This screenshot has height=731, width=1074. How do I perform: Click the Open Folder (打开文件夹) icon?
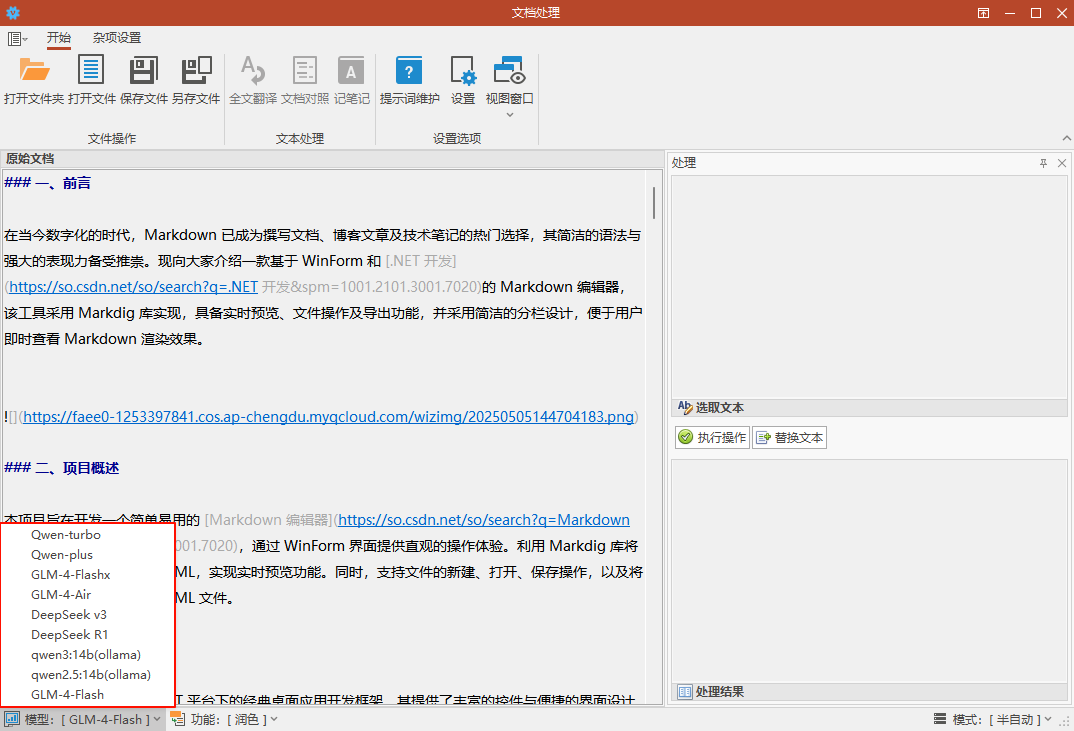[34, 71]
